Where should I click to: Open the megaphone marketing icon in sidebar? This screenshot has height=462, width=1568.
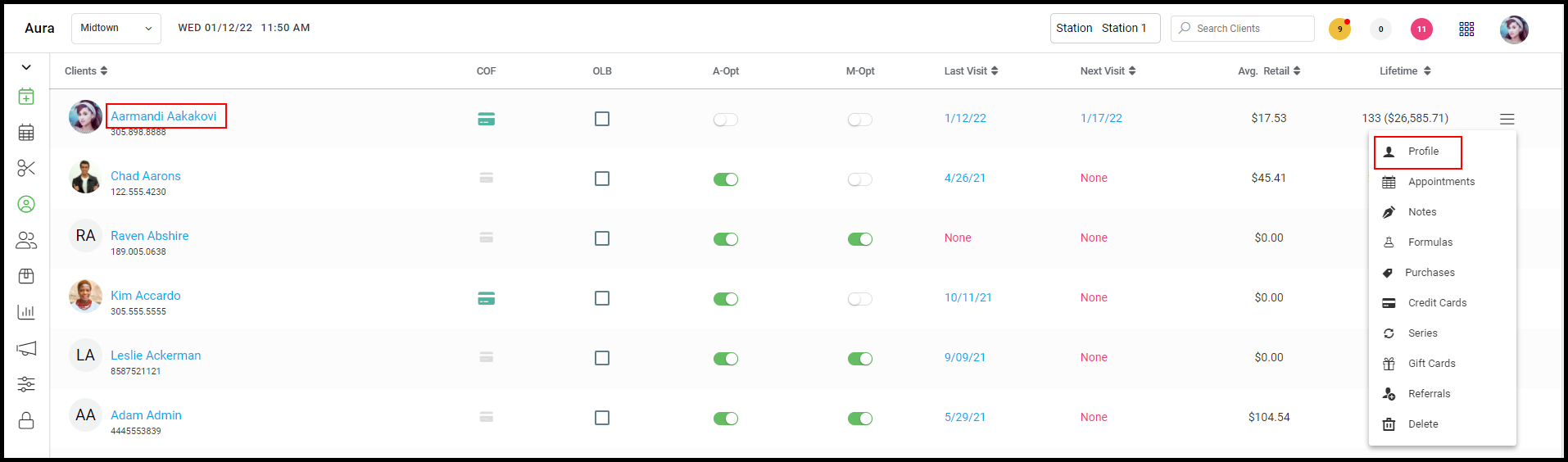point(26,348)
